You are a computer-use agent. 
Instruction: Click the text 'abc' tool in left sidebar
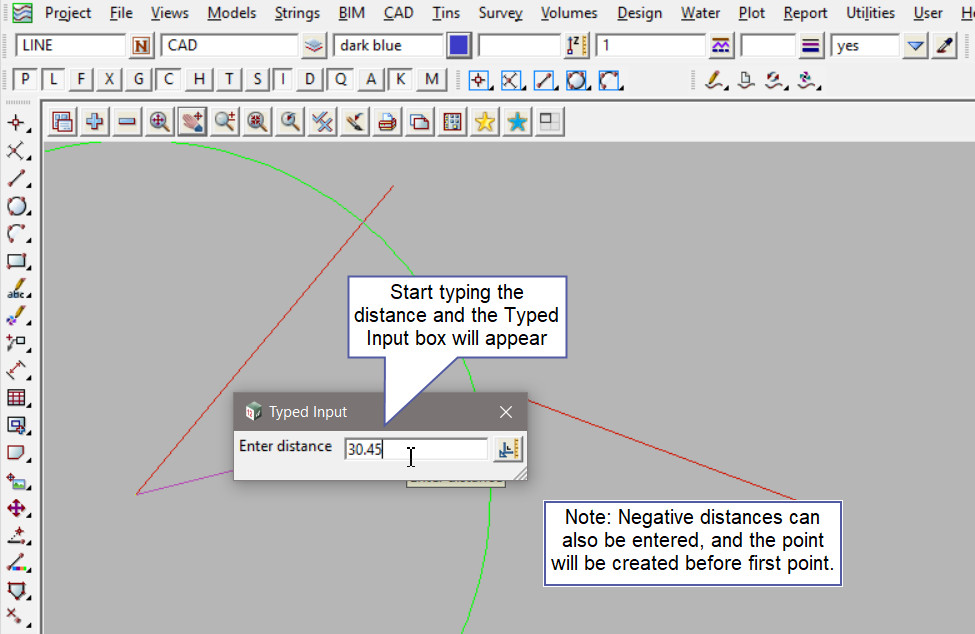(16, 290)
